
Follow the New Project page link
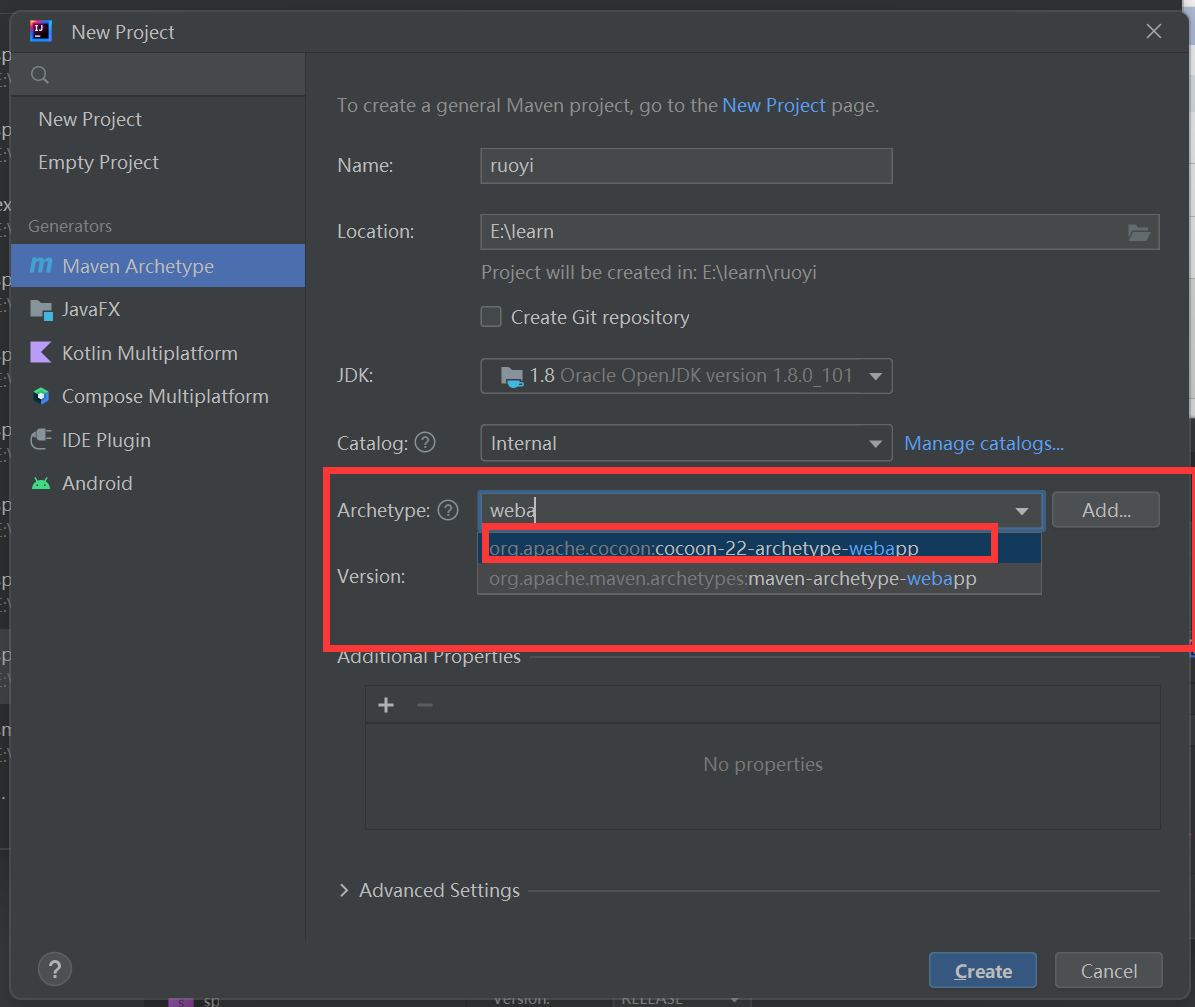(774, 105)
